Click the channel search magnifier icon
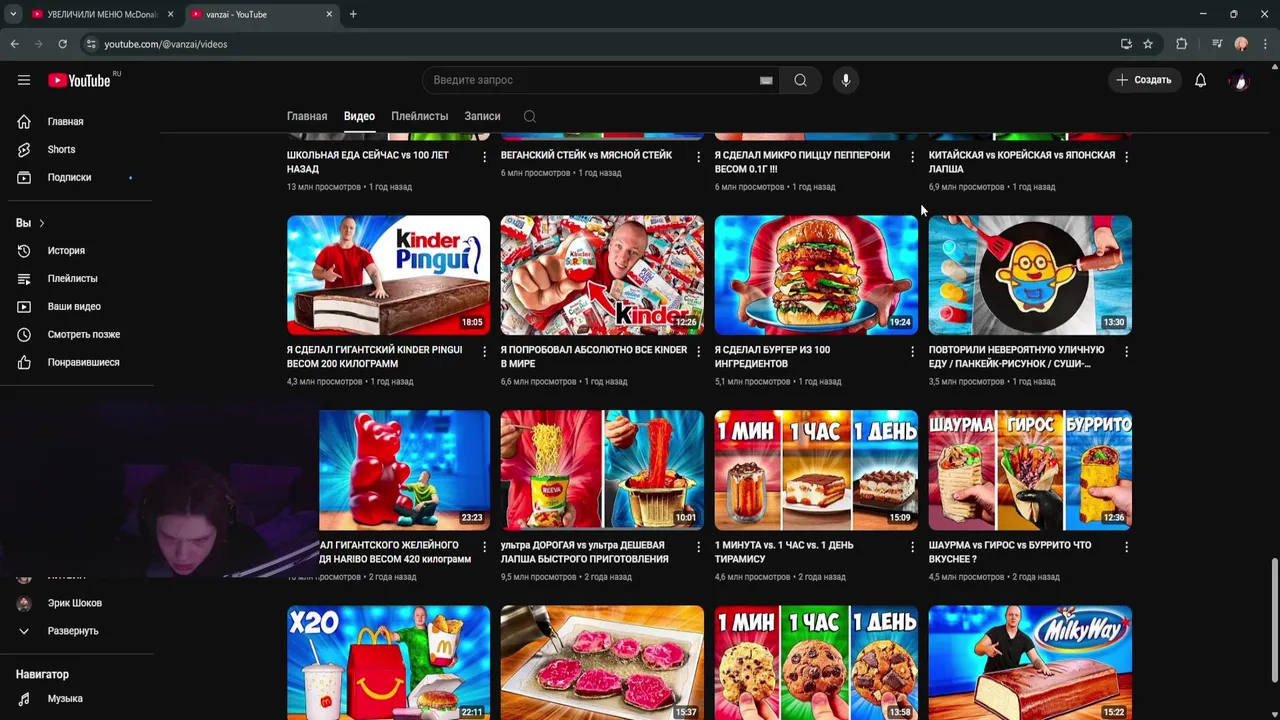 point(530,116)
